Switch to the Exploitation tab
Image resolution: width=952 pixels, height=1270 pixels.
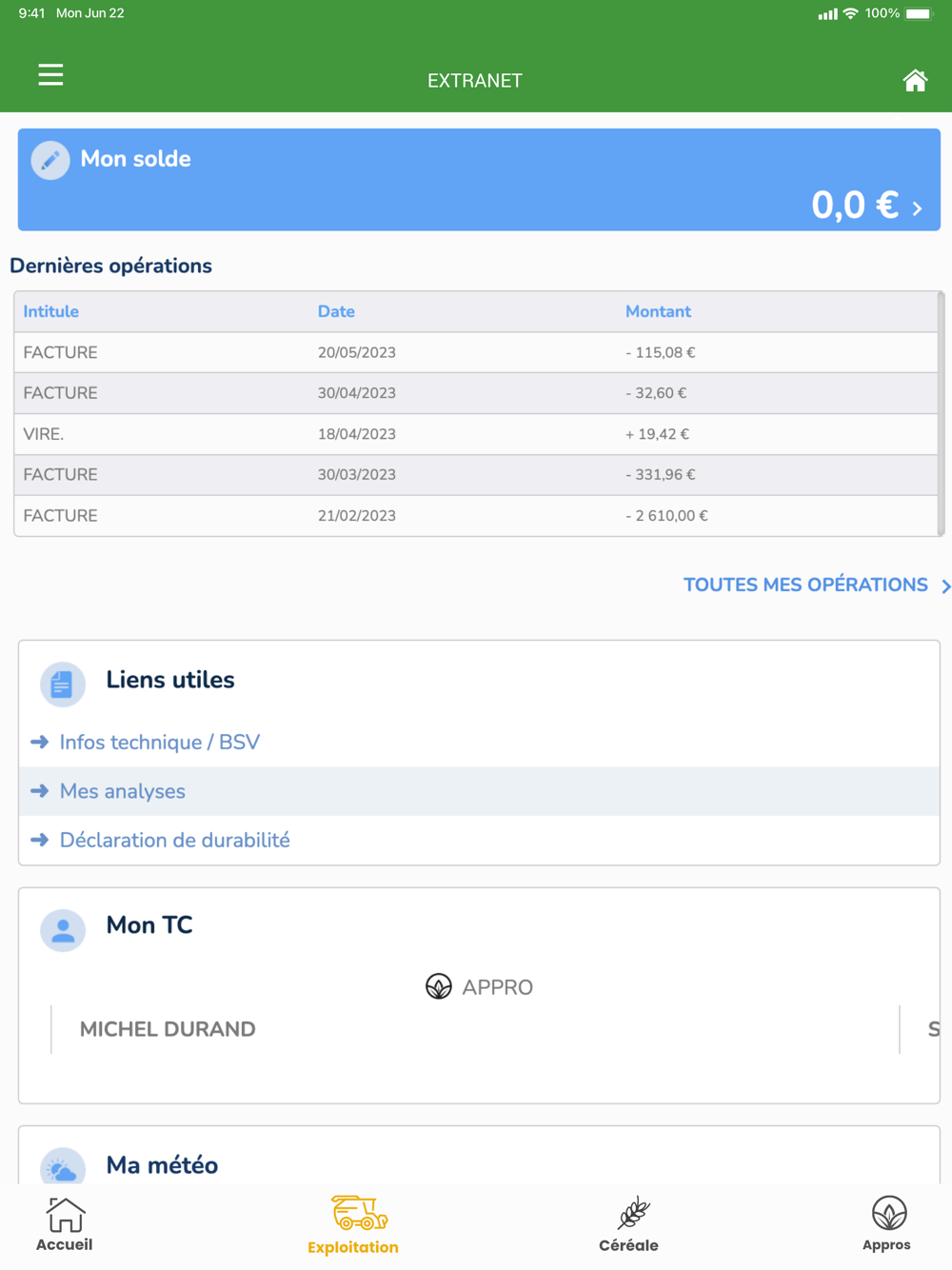point(353,1226)
